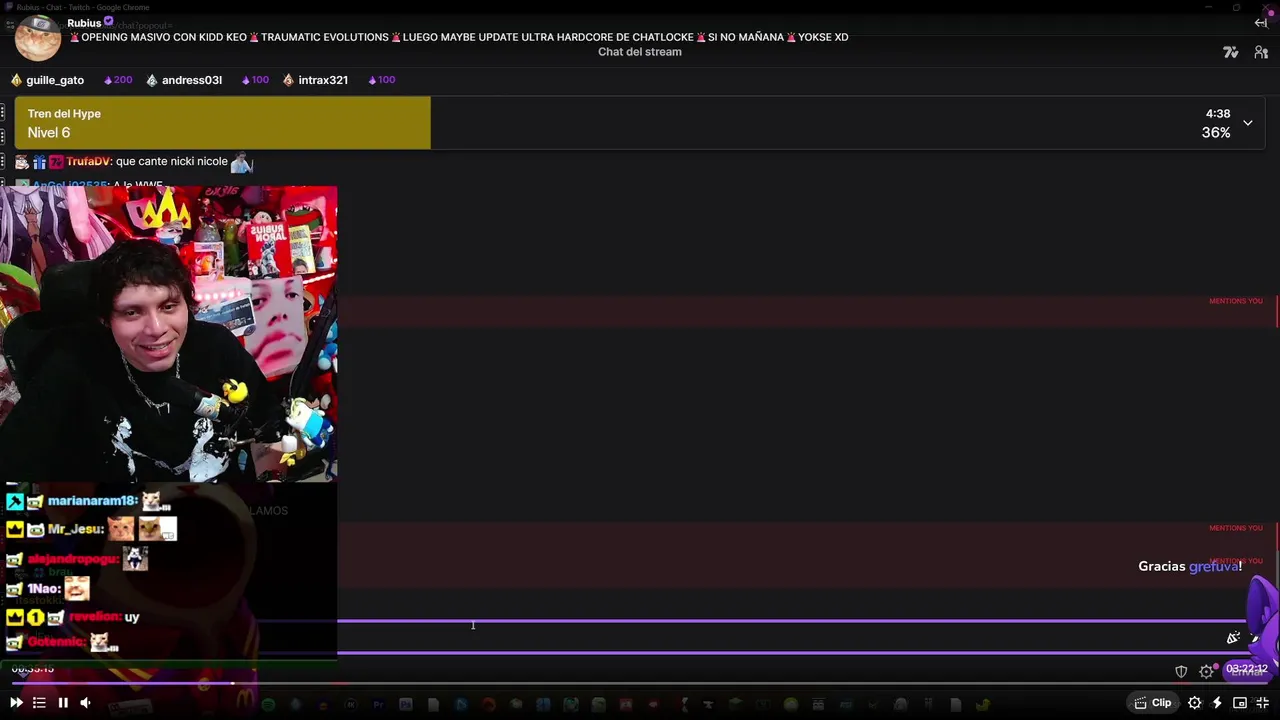This screenshot has height=720, width=1280.
Task: Click the grefuva username in Gracias message
Action: pos(1213,567)
